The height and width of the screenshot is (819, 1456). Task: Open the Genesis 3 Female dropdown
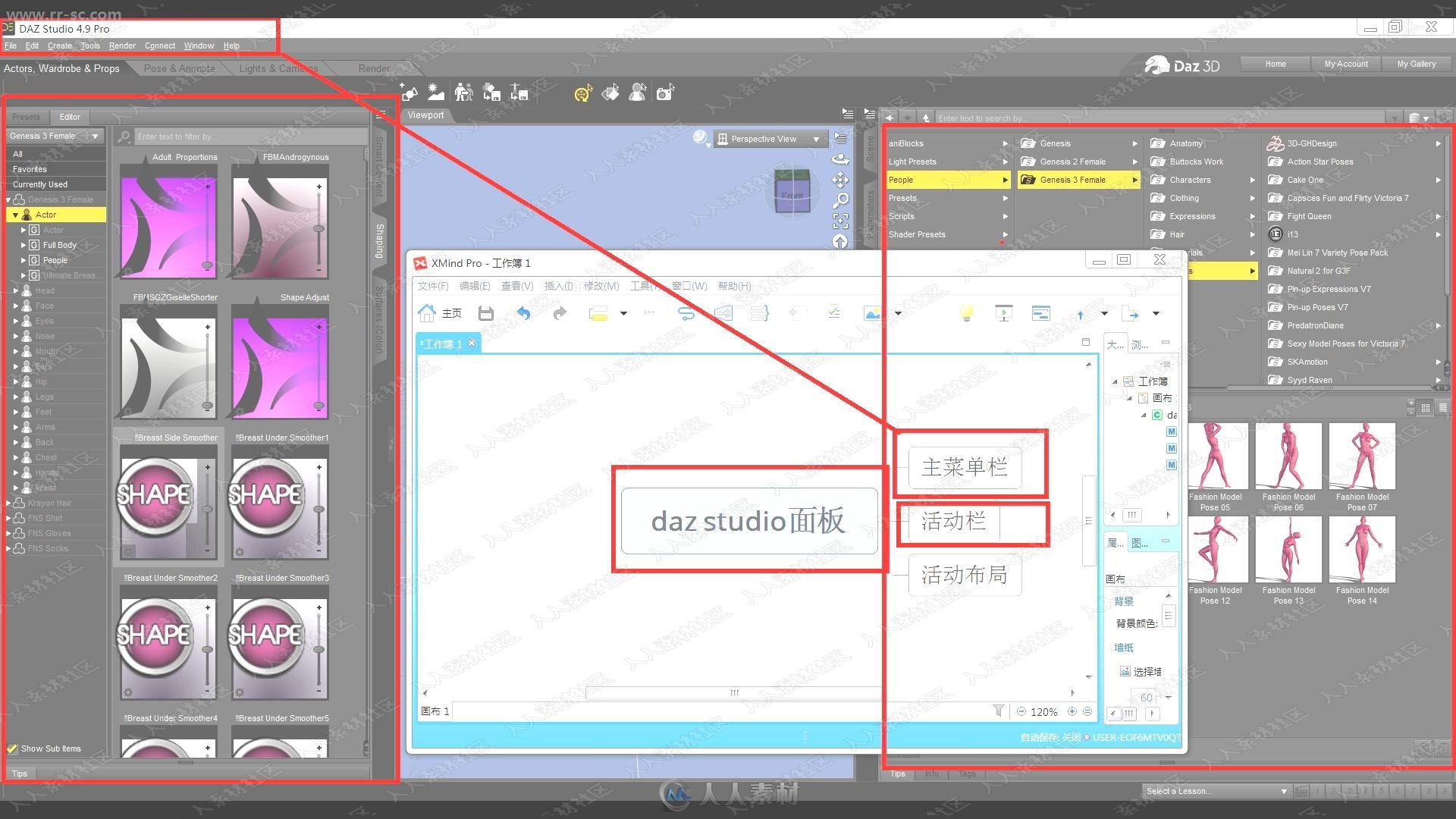(55, 136)
